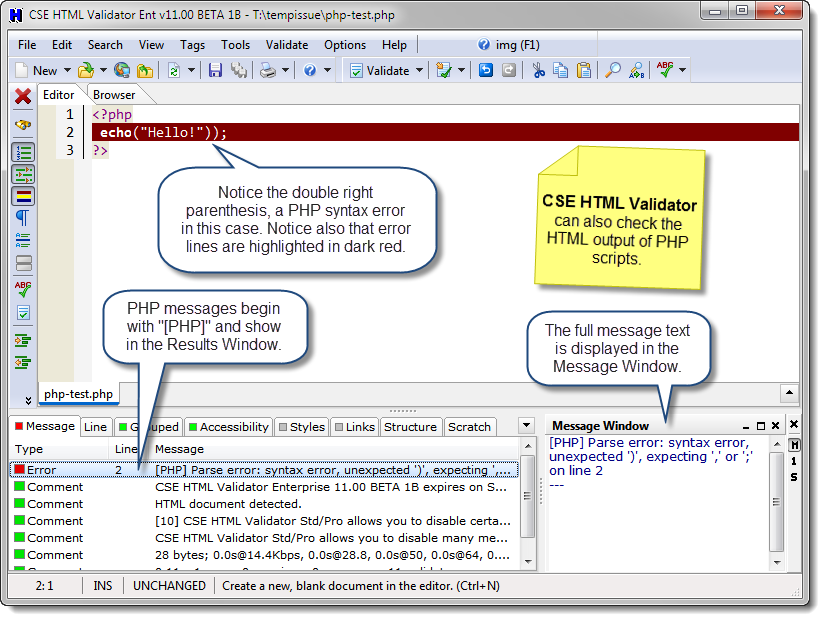Expand the open file dropdown arrow
The width and height of the screenshot is (825, 621).
click(103, 70)
